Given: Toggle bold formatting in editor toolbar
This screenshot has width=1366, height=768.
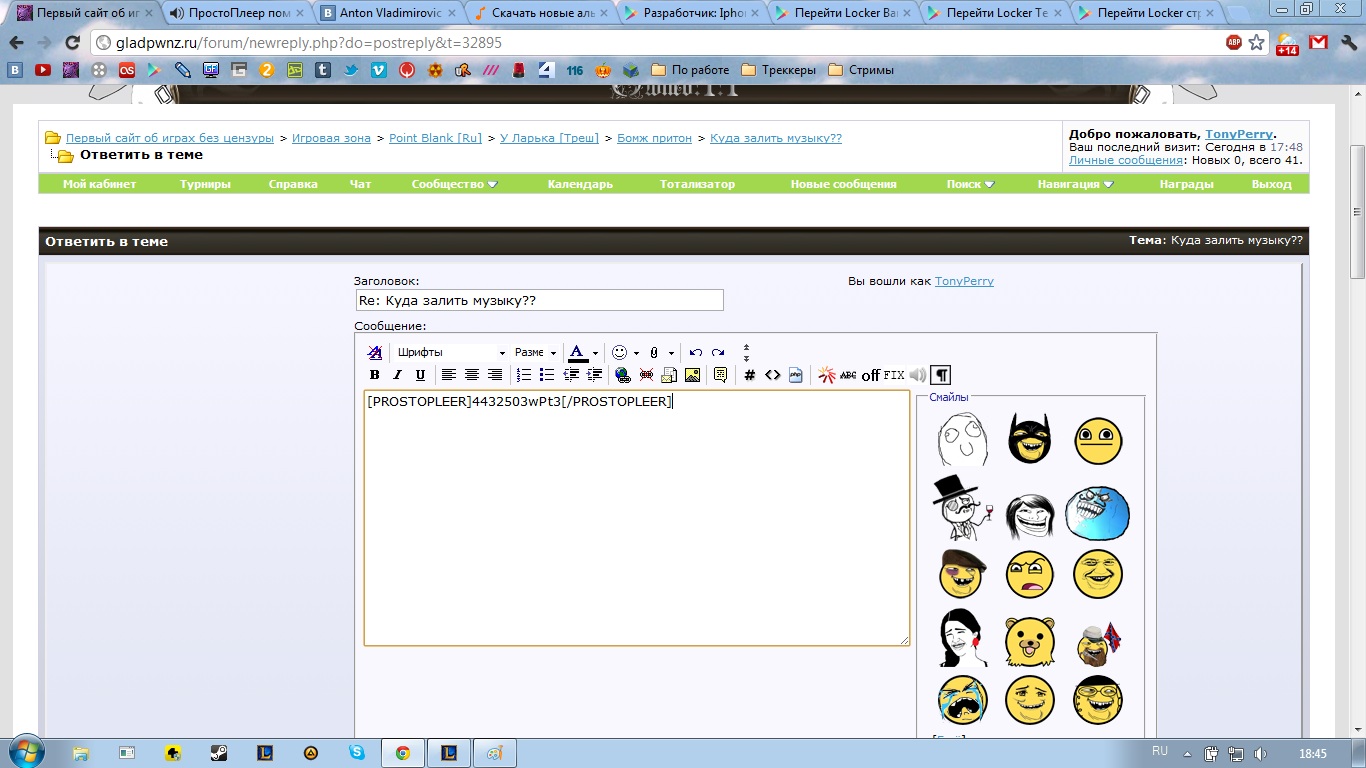Looking at the screenshot, I should 375,375.
